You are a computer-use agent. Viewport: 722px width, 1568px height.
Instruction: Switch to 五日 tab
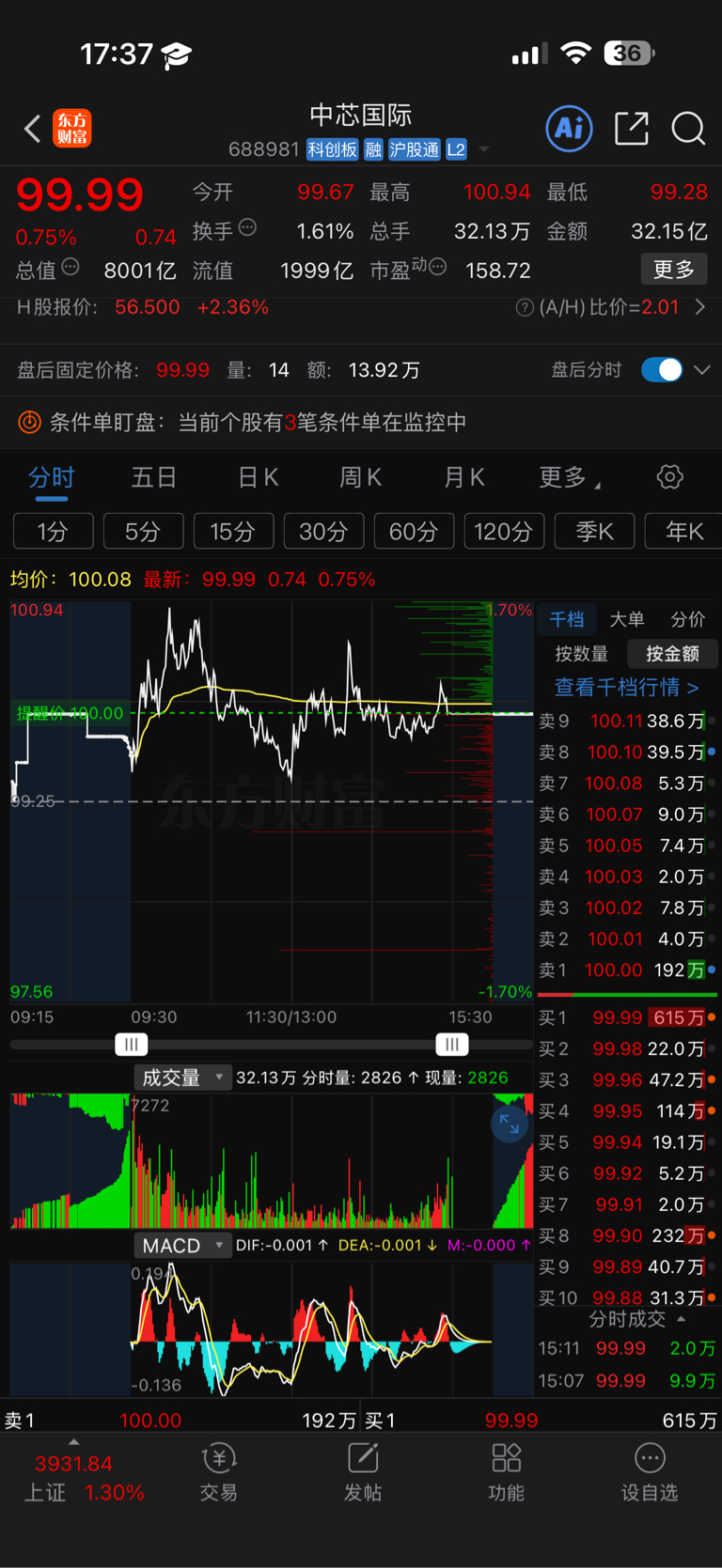(x=154, y=477)
